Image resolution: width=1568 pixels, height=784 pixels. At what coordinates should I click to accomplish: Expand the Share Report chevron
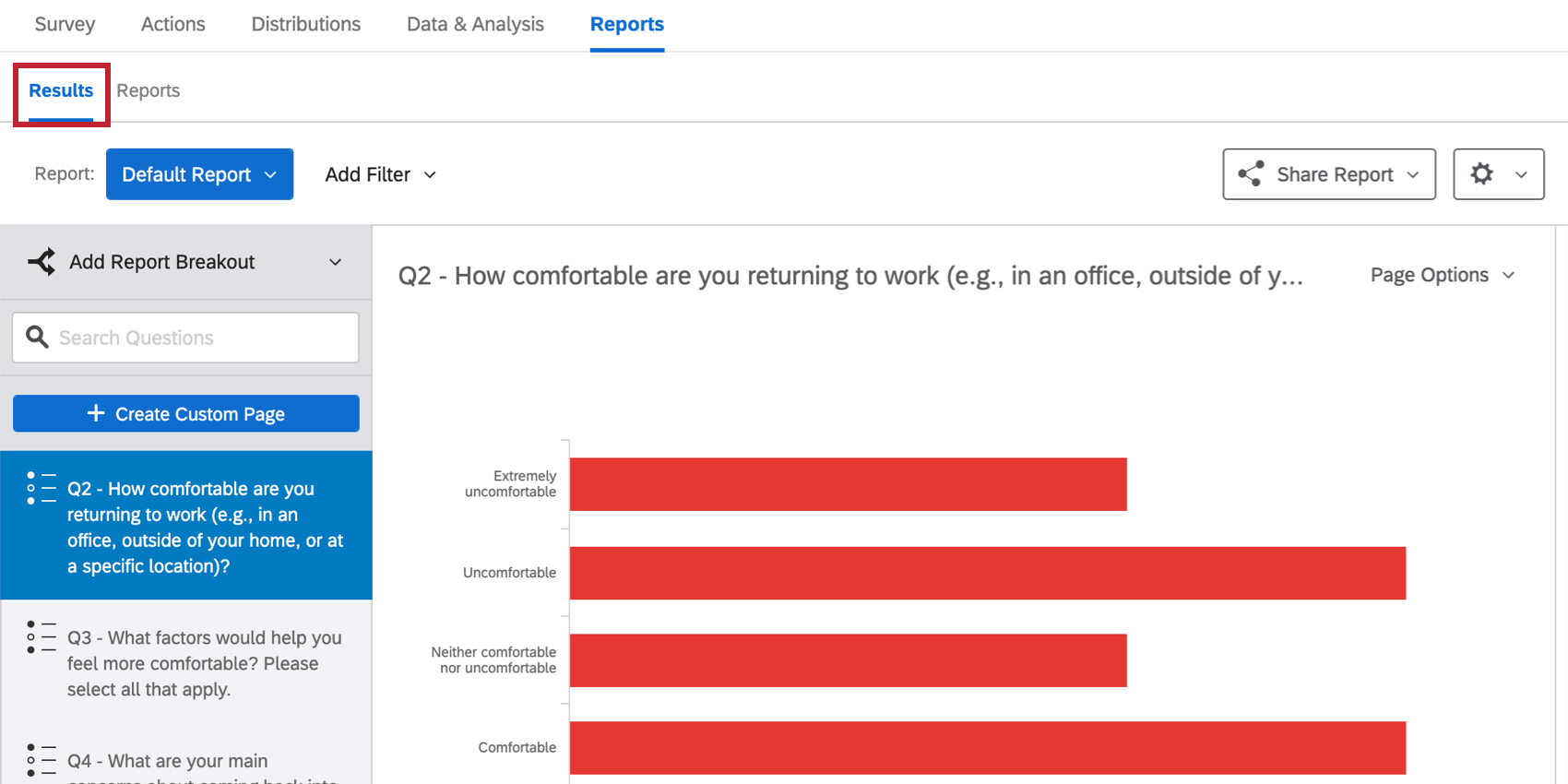point(1413,174)
